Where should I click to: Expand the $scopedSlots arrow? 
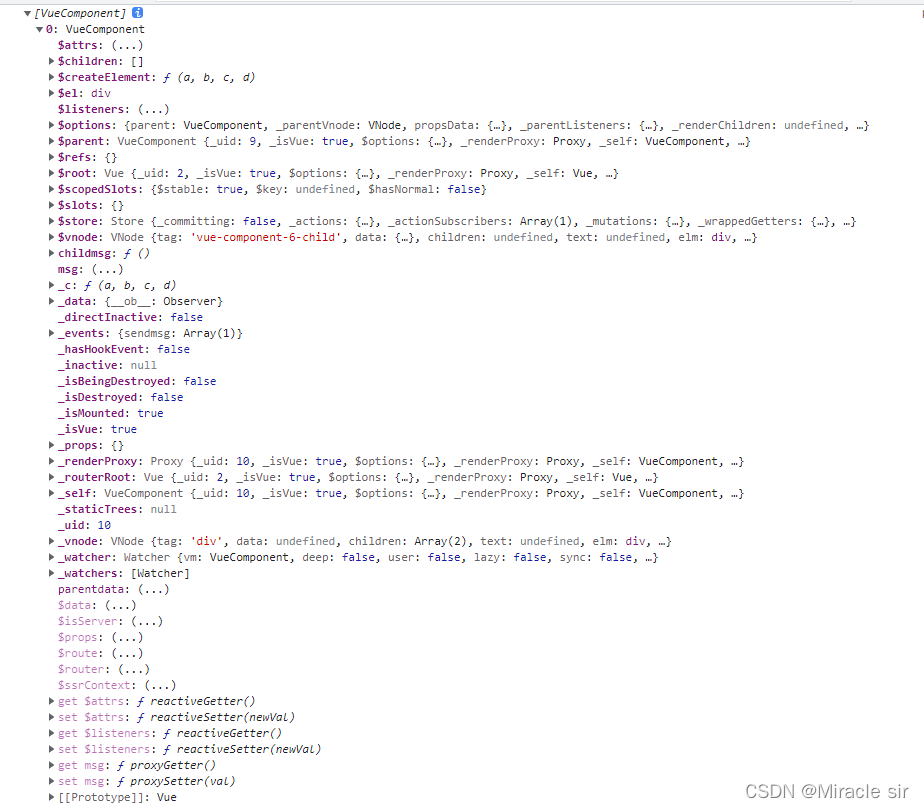pos(51,189)
